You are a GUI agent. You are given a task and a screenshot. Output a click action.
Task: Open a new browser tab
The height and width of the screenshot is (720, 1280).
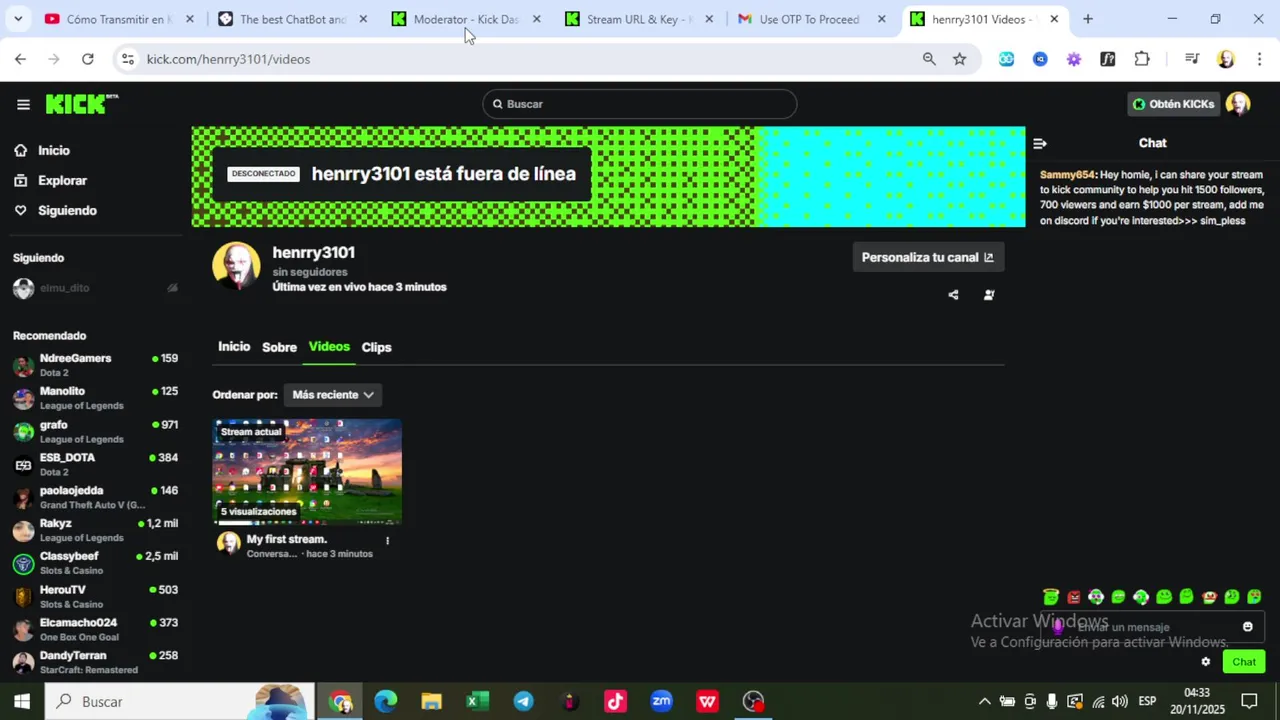click(1088, 19)
